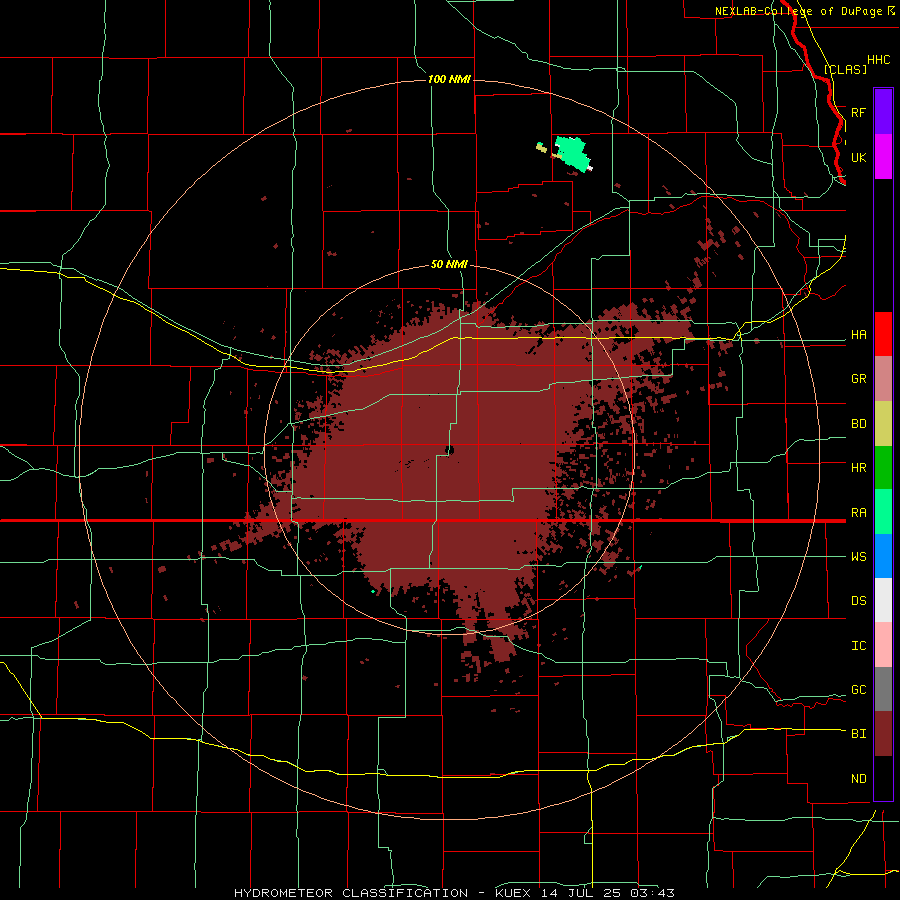This screenshot has height=900, width=900.
Task: Click the 'HR' legend label
Action: [858, 468]
